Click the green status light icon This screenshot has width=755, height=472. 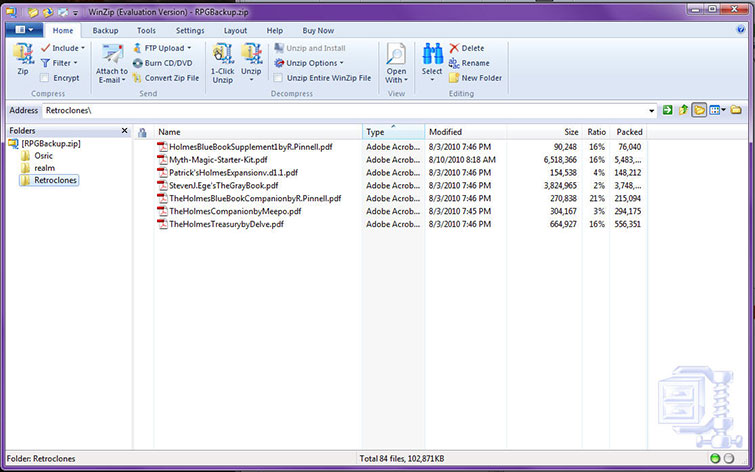(715, 459)
